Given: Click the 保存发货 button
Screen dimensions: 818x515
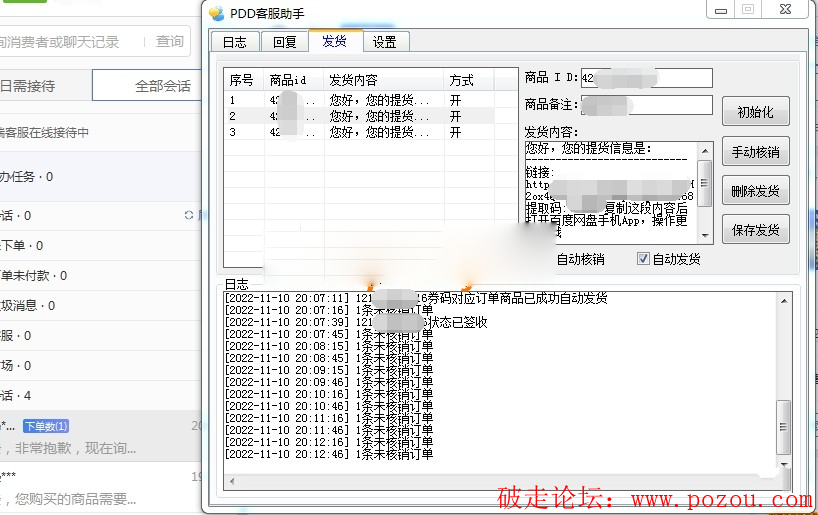Looking at the screenshot, I should tap(755, 230).
